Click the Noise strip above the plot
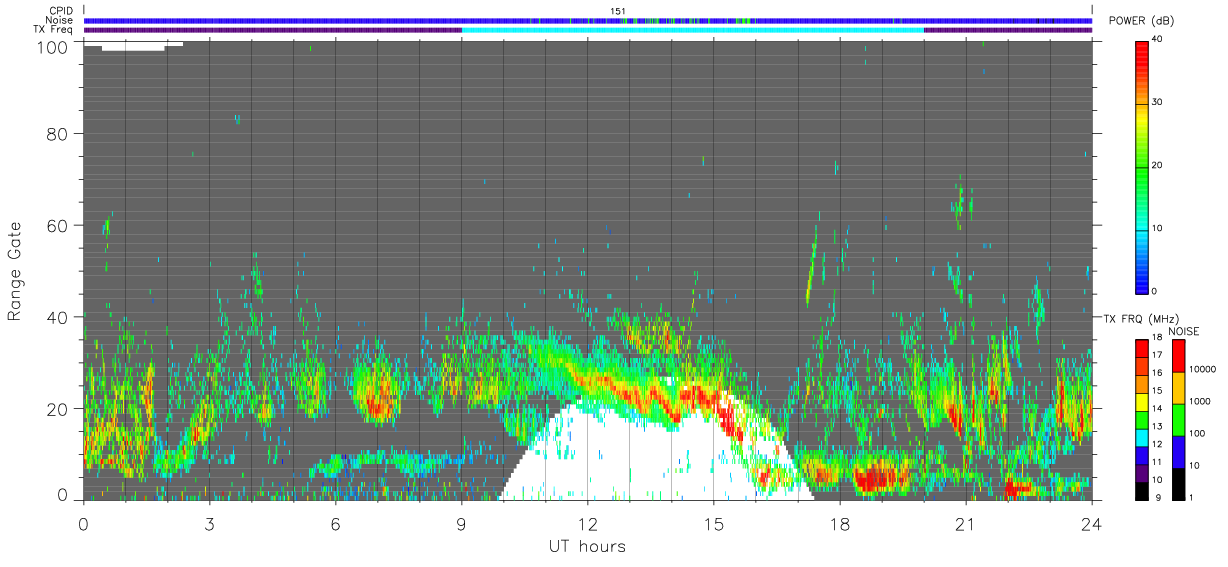The width and height of the screenshot is (1228, 567). pos(587,20)
